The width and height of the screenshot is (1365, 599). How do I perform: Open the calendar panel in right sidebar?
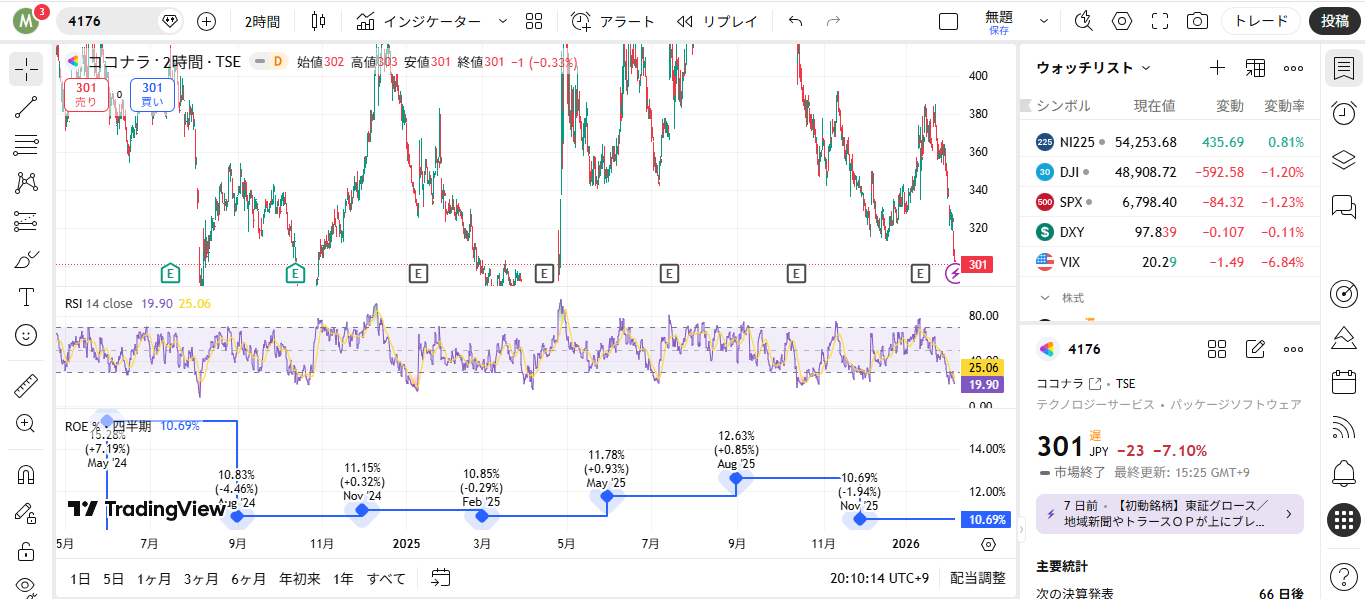pos(1344,381)
